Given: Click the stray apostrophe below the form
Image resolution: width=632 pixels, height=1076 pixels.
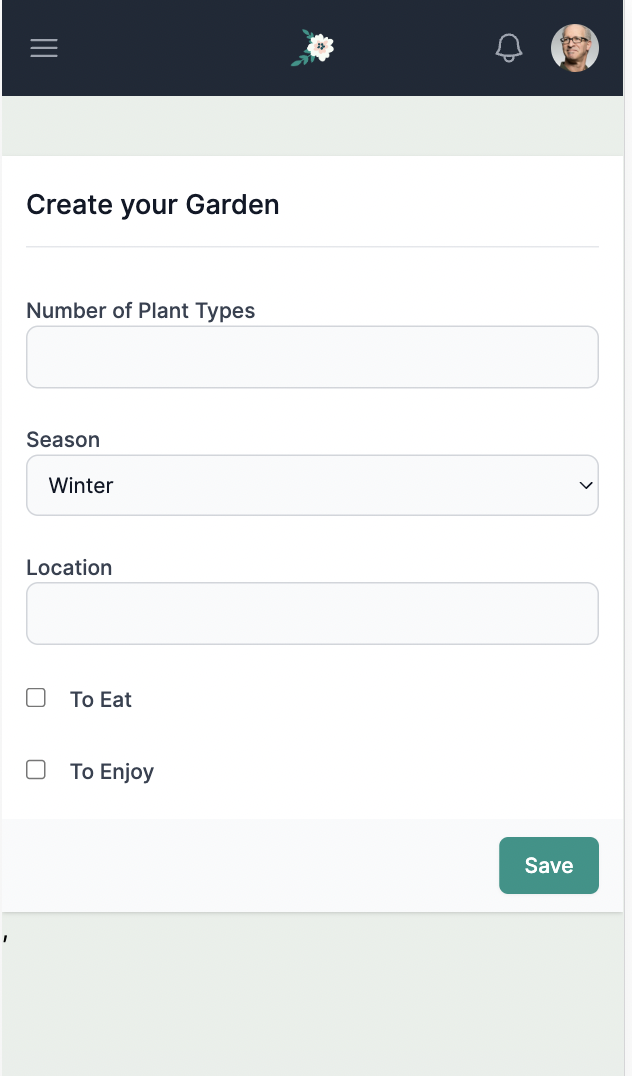Looking at the screenshot, I should [6, 938].
